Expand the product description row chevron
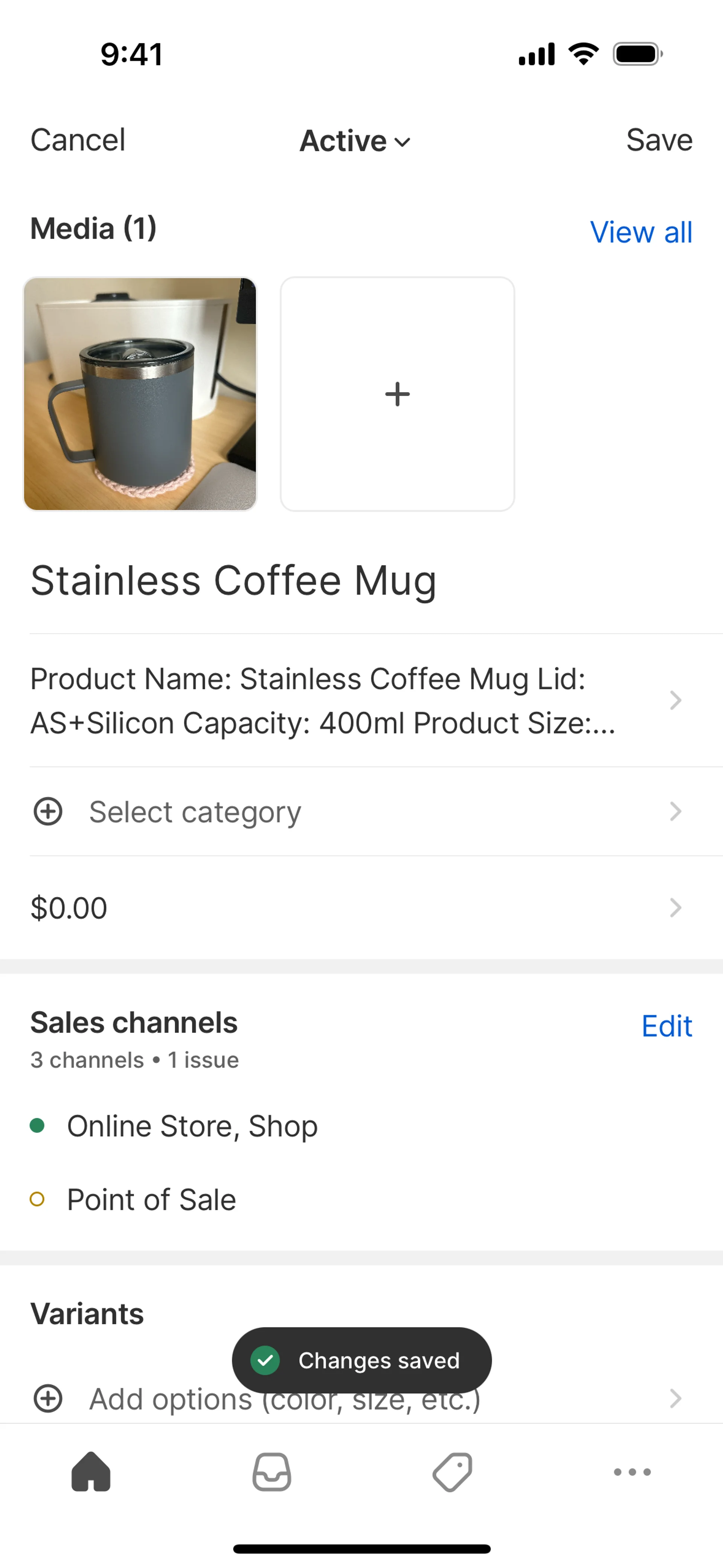The height and width of the screenshot is (1568, 723). point(676,700)
